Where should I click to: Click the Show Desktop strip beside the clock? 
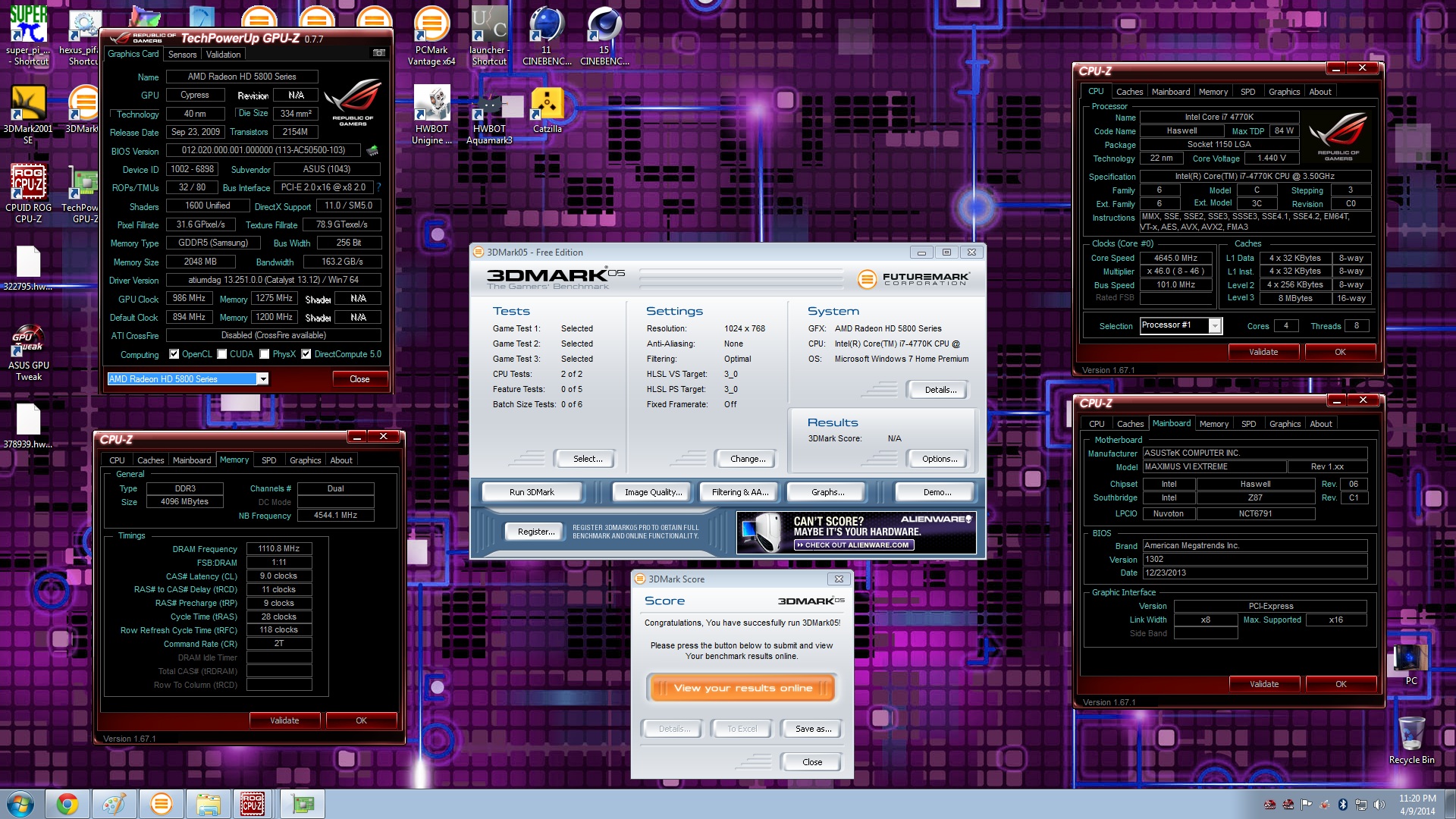pyautogui.click(x=1449, y=804)
